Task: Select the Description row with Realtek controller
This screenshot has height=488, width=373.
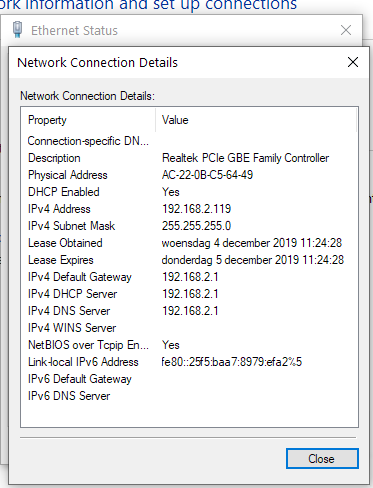Action: [189, 158]
